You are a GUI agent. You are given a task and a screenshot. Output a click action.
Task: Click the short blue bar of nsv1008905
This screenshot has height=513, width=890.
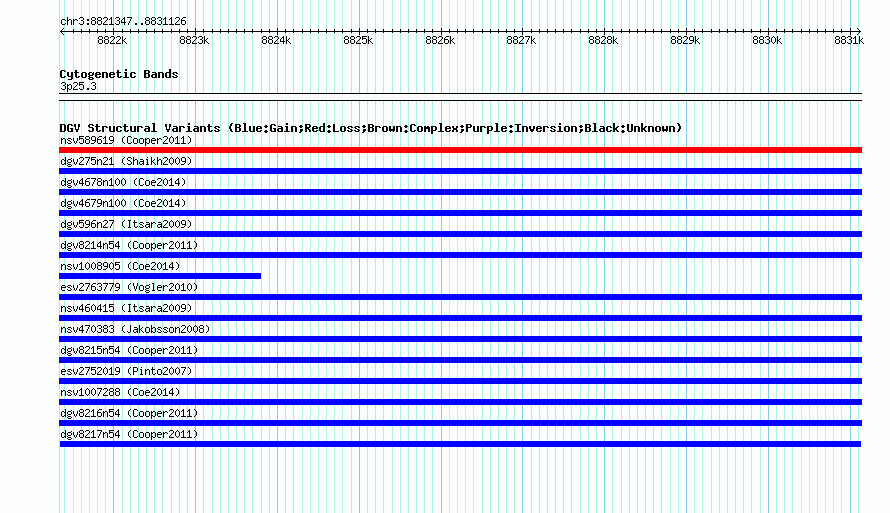(160, 276)
